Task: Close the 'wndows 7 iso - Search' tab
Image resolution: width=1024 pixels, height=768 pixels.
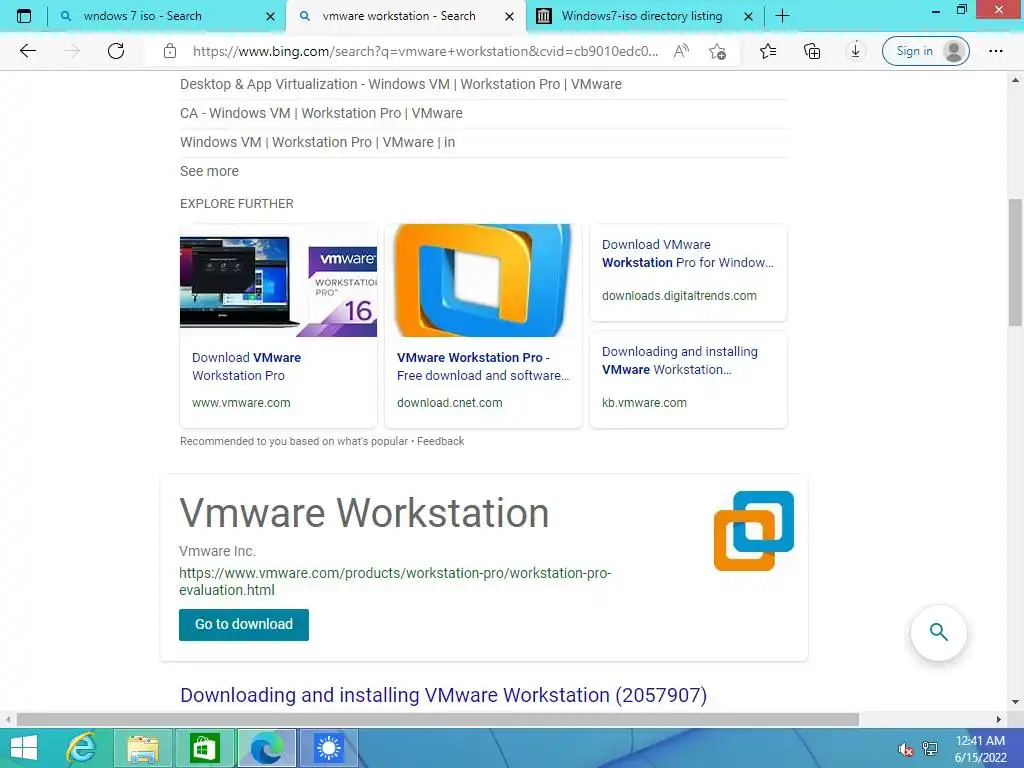Action: [x=270, y=16]
